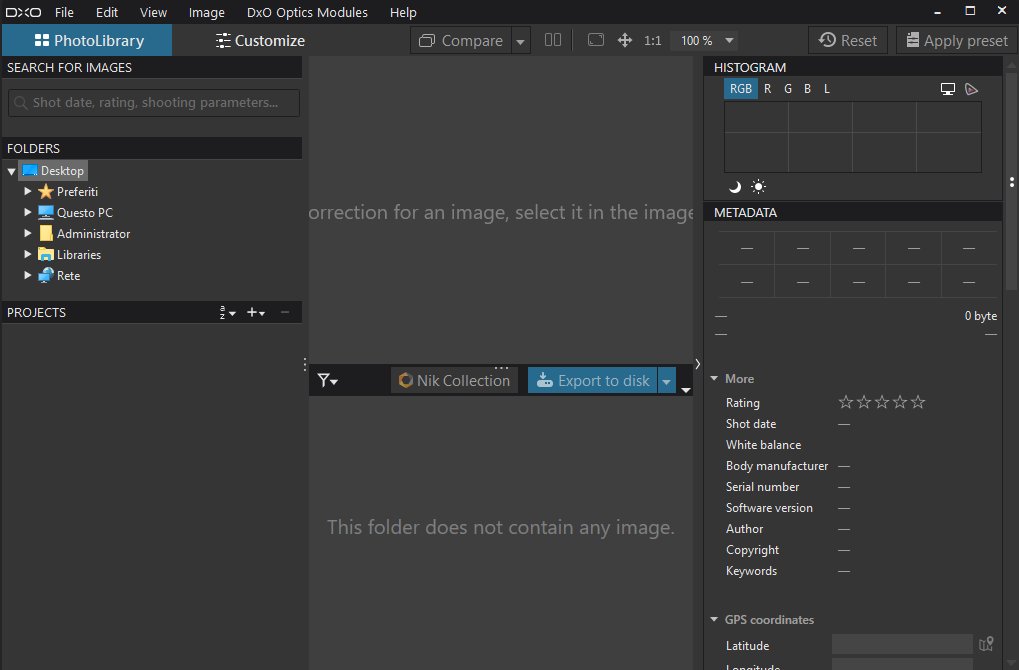1019x670 pixels.
Task: Collapse the More metadata section
Action: (714, 378)
